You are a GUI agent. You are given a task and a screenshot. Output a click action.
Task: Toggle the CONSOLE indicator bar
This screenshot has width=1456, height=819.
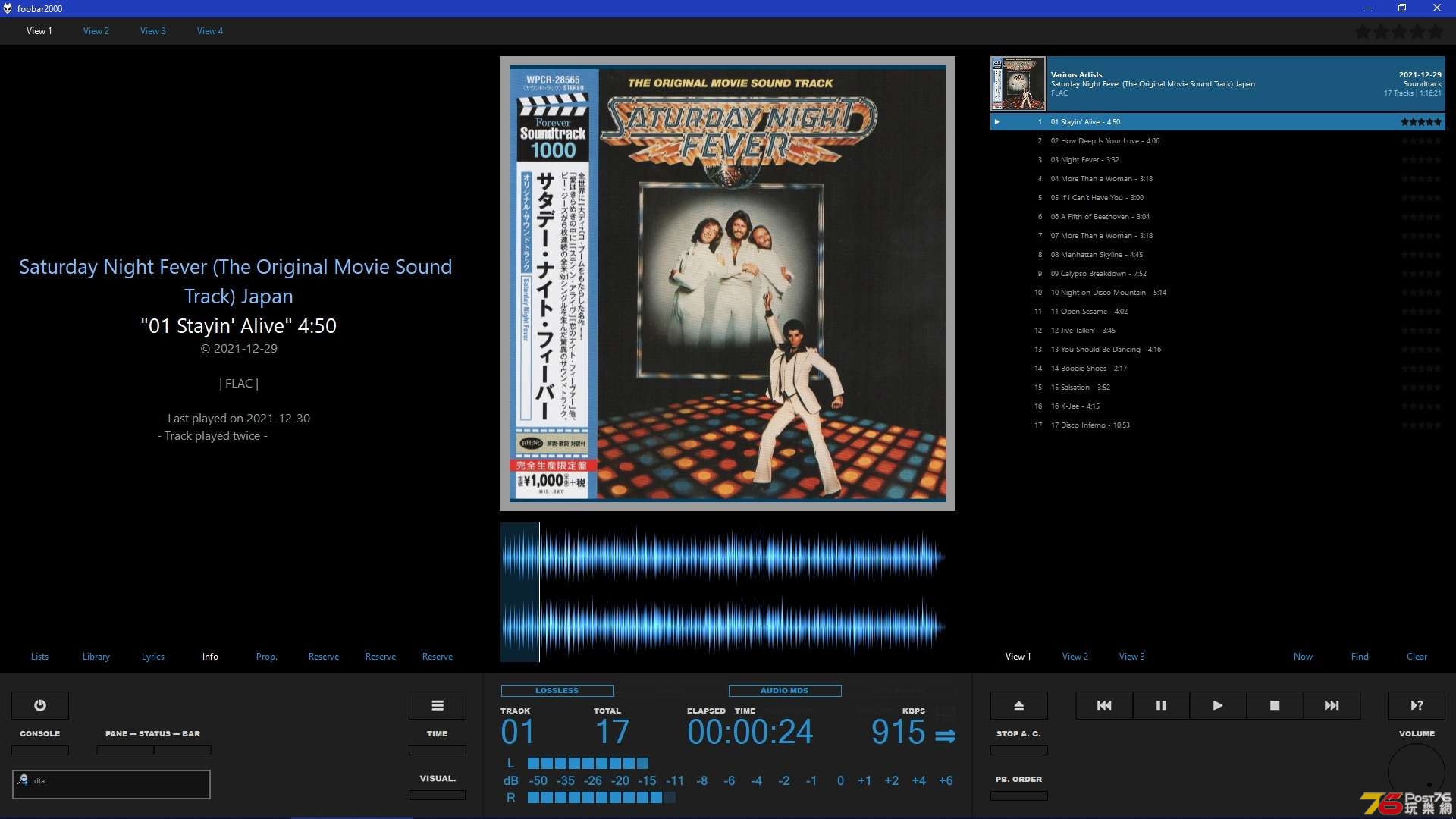[40, 750]
